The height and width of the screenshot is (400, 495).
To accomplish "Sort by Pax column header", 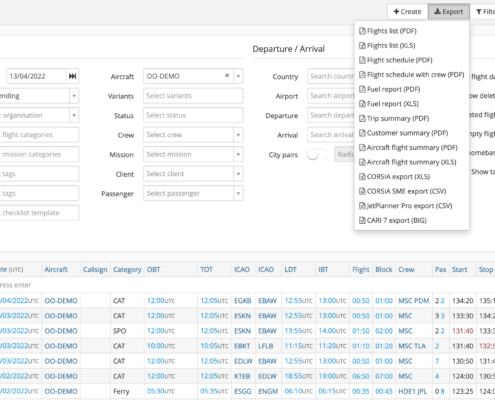I will [x=440, y=269].
